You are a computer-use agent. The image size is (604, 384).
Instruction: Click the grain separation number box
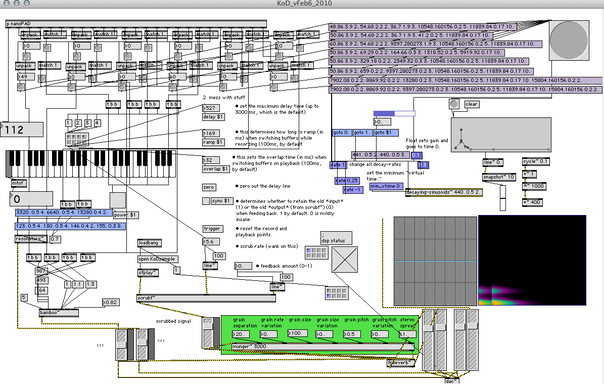pyautogui.click(x=241, y=334)
